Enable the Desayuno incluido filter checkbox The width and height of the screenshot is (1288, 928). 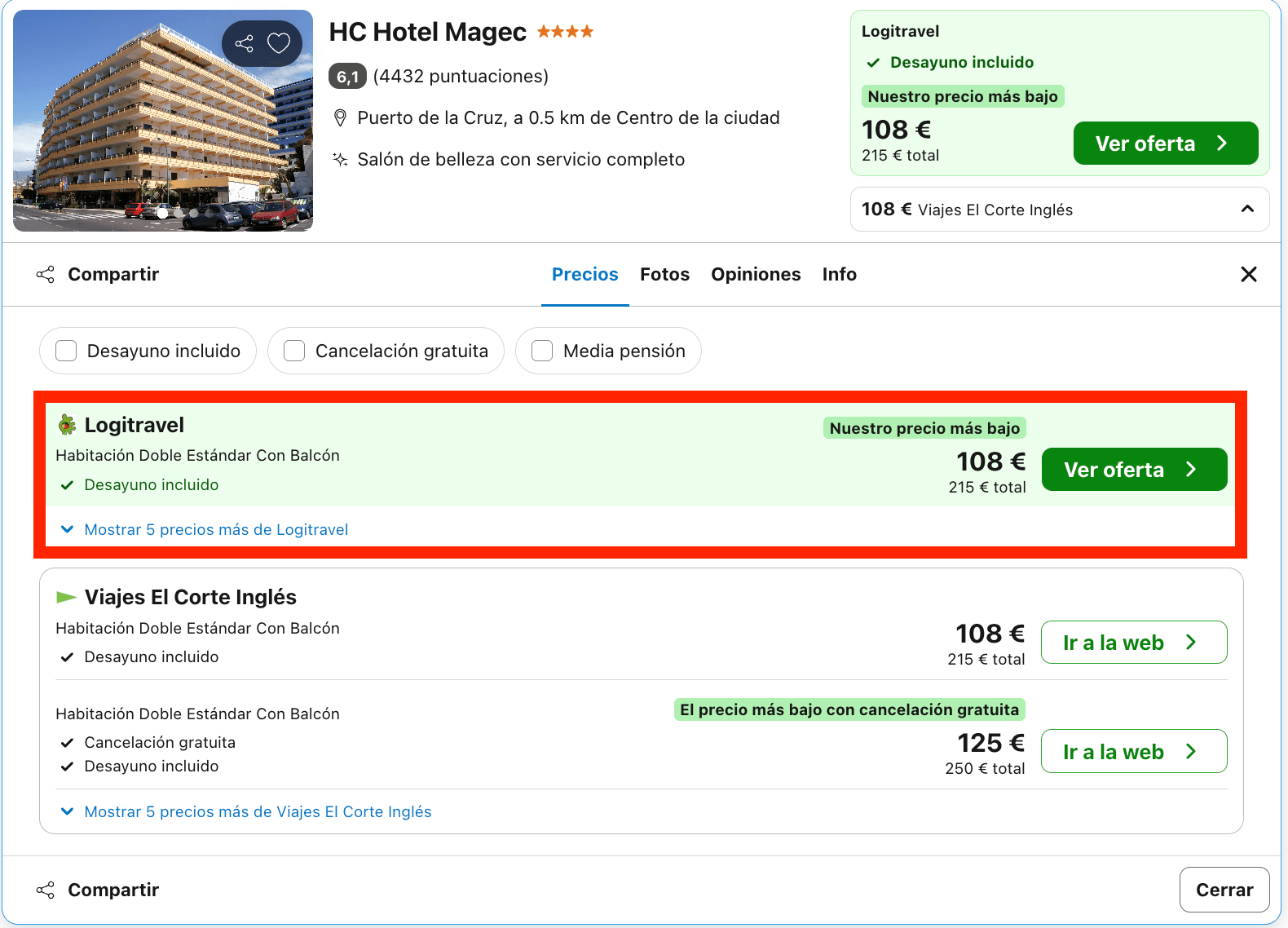click(66, 351)
